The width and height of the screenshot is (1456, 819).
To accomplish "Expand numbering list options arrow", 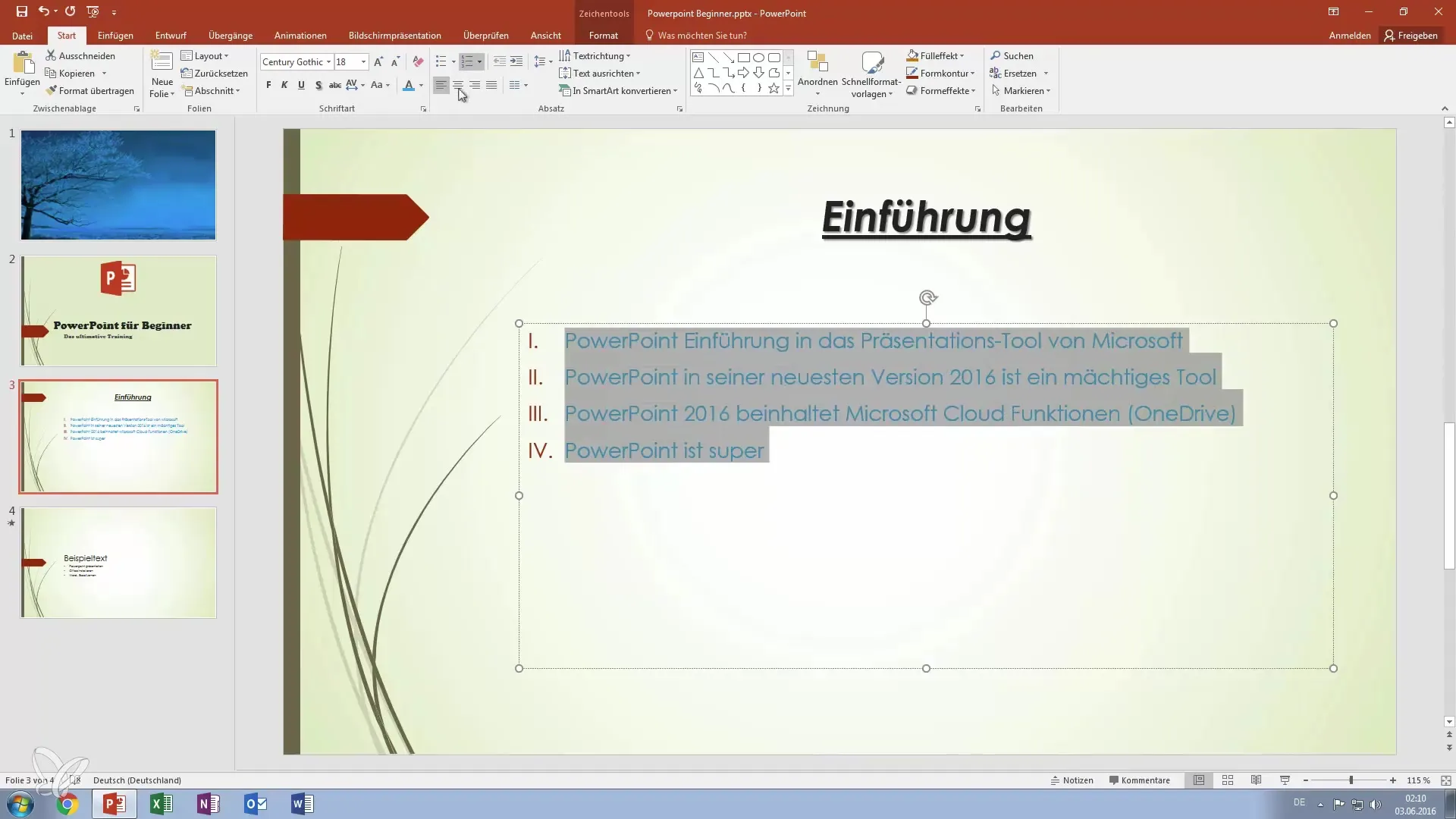I will [479, 62].
